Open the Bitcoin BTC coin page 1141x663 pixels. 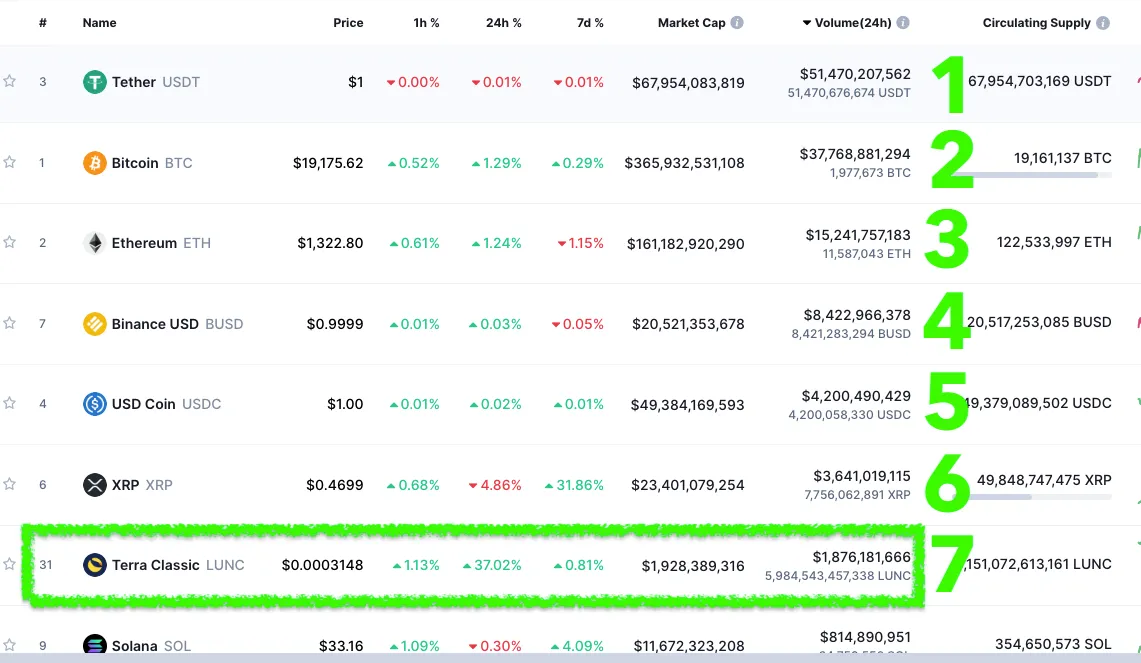152,163
